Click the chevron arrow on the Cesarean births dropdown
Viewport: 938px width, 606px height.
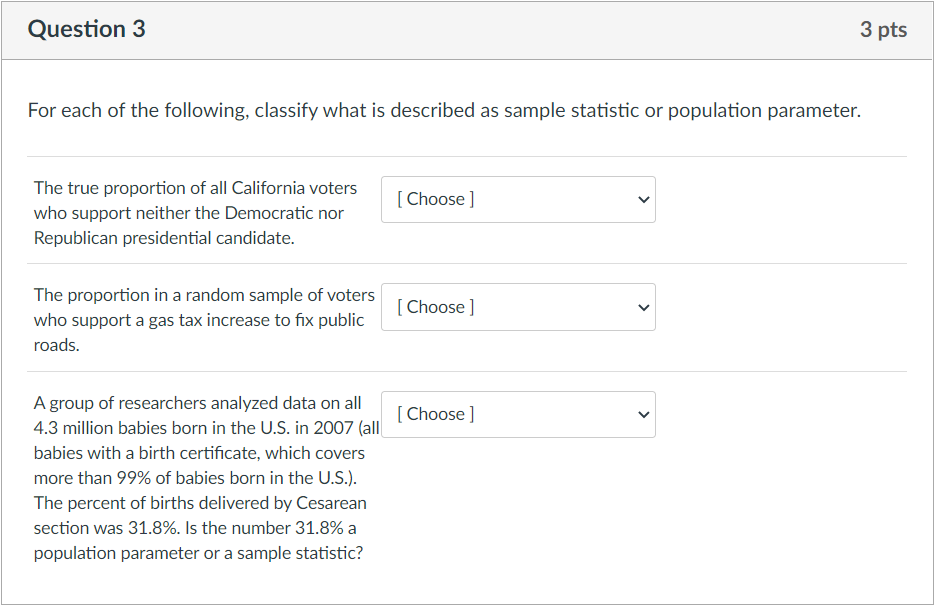coord(644,414)
